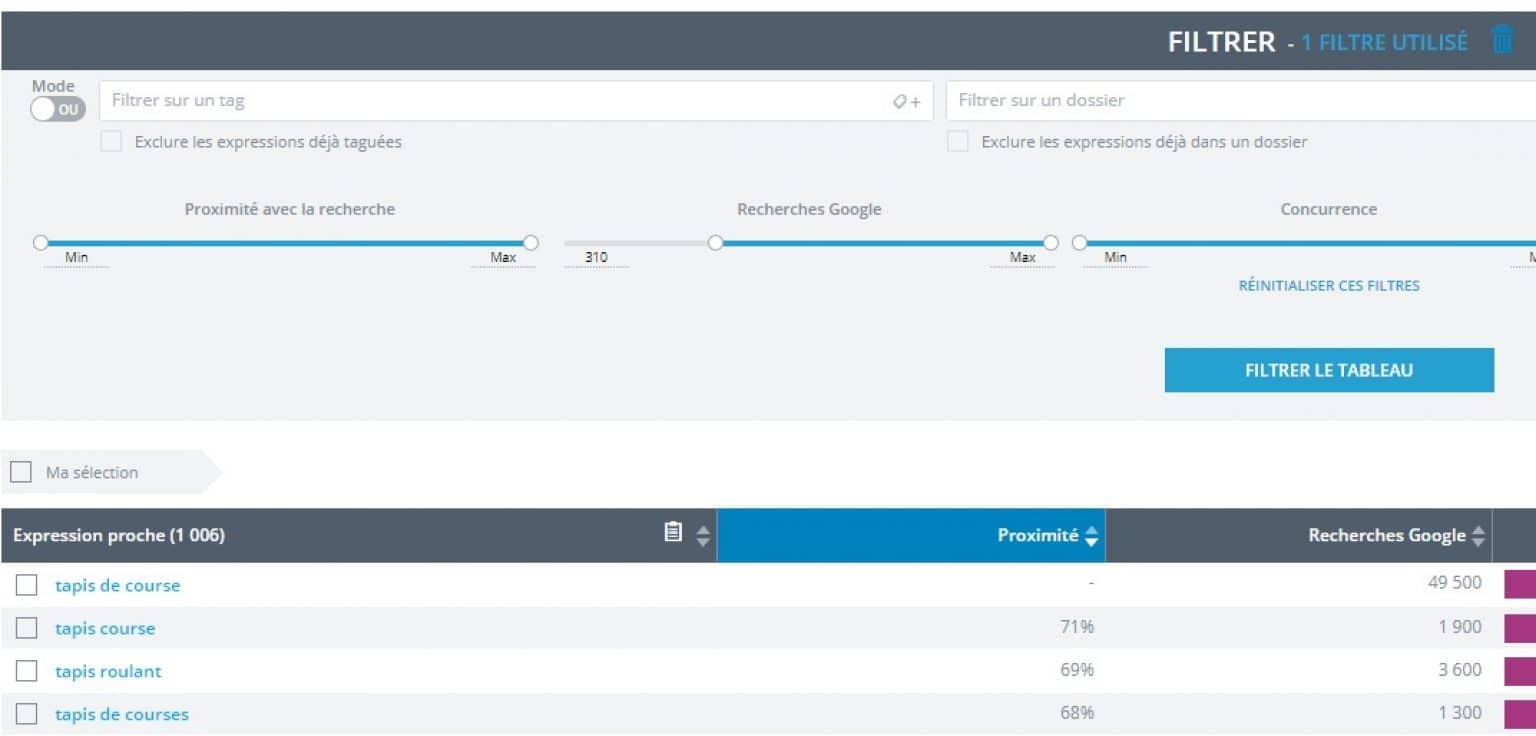Tick the checkbox next to "tapis roulant"
Image resolution: width=1536 pixels, height=736 pixels.
point(27,671)
